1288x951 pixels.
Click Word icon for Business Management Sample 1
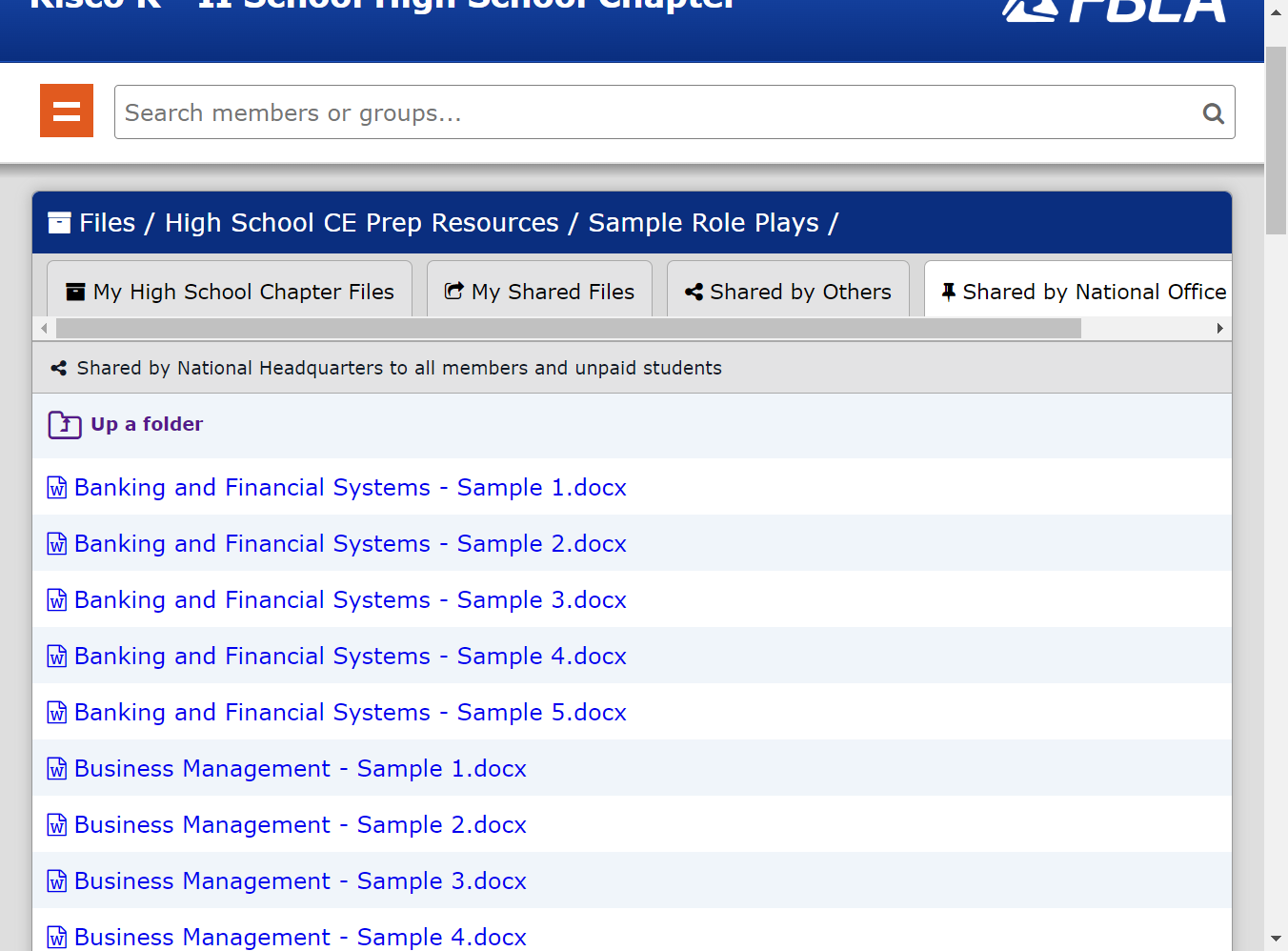pos(57,769)
